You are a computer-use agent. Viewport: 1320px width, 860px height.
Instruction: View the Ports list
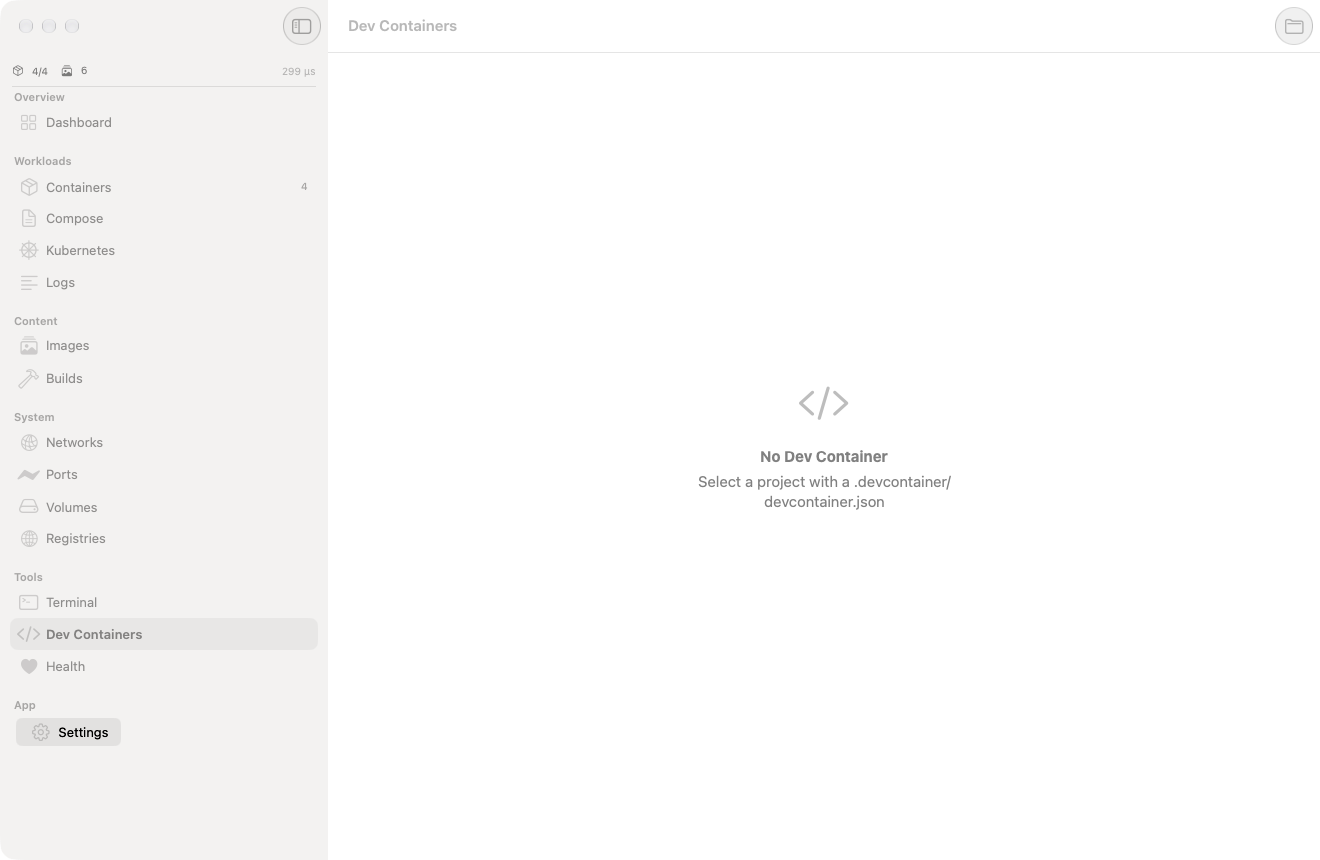click(x=164, y=474)
